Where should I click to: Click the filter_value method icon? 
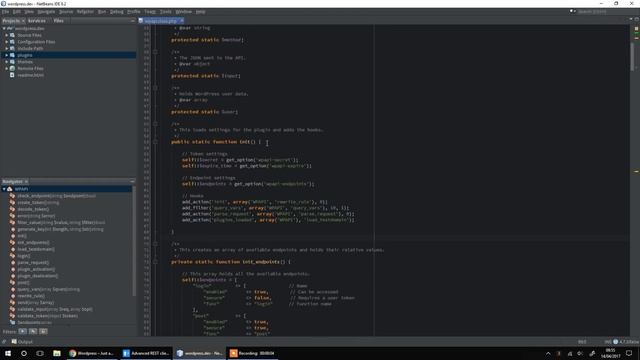(12, 222)
